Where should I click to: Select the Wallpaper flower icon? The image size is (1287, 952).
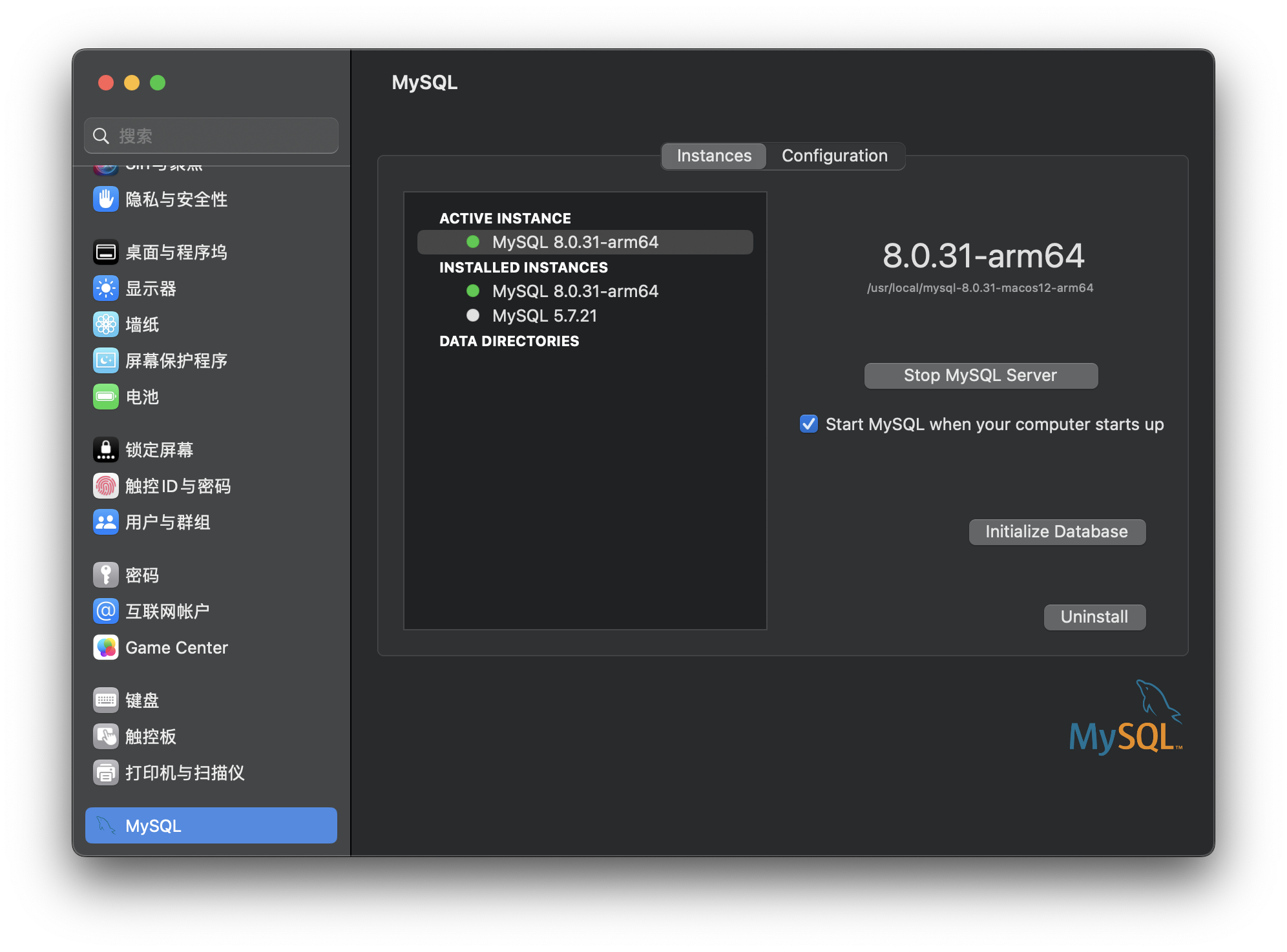(x=105, y=325)
